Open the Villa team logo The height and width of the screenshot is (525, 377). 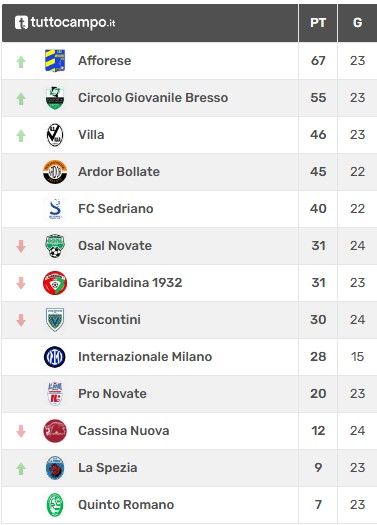click(x=55, y=135)
